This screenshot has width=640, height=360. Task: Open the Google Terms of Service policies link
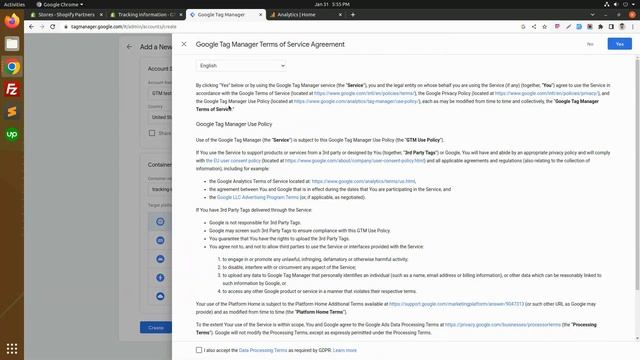[364, 93]
